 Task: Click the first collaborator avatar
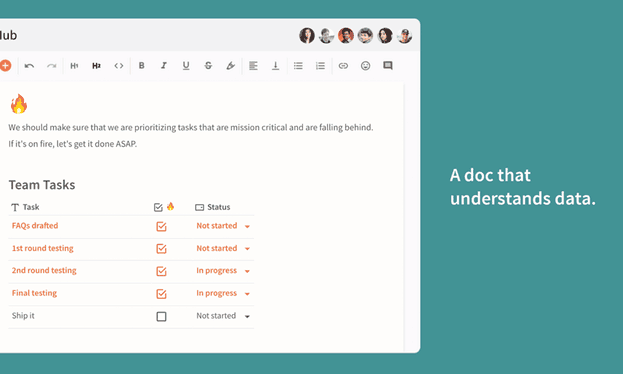click(307, 36)
